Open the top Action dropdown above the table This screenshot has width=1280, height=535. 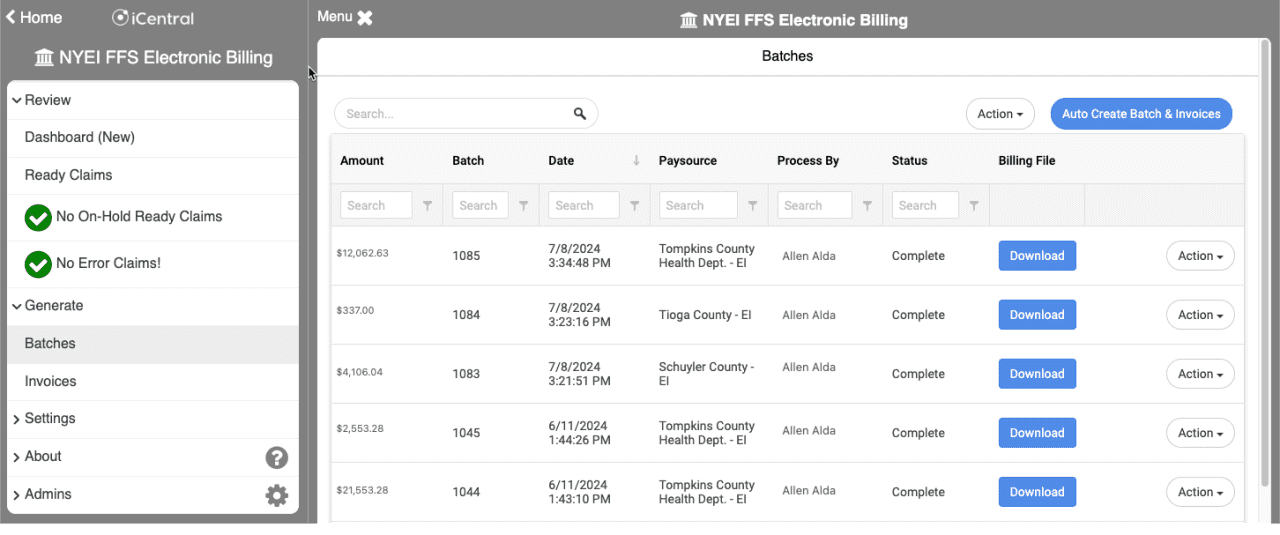click(1000, 114)
